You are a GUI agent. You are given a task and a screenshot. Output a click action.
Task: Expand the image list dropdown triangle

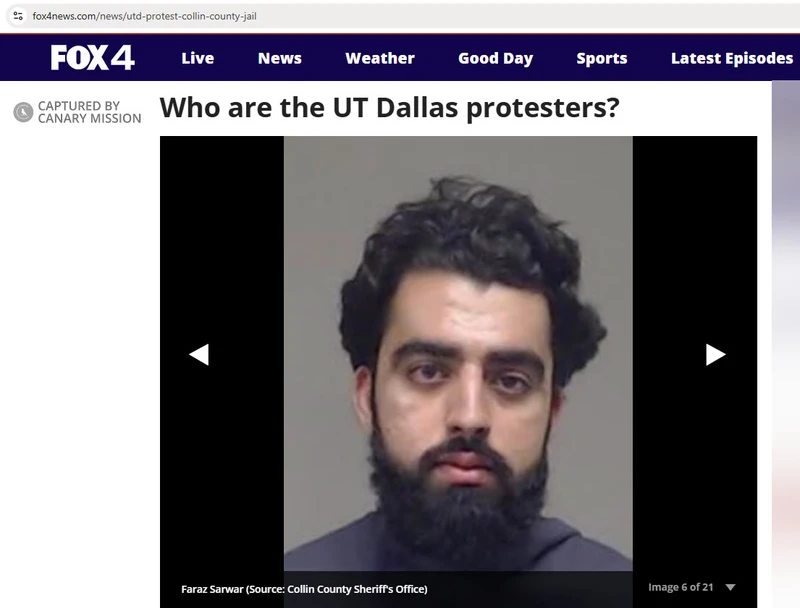coord(730,587)
